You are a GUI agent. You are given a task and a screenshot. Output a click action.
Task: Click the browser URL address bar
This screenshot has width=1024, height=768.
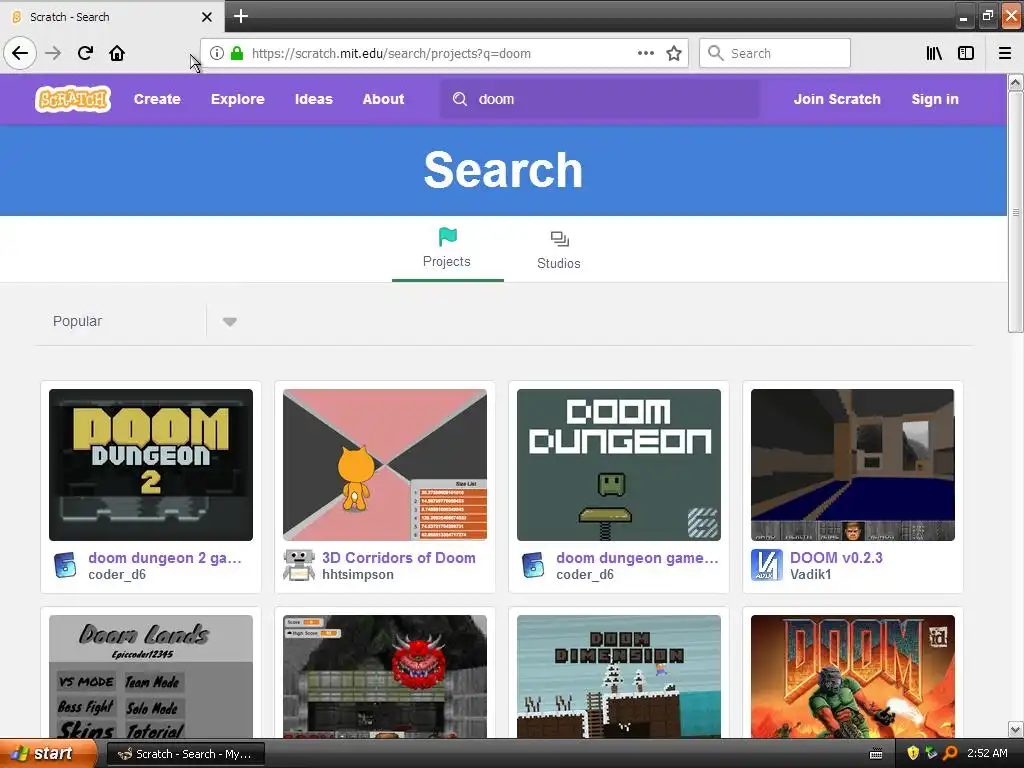coord(444,53)
